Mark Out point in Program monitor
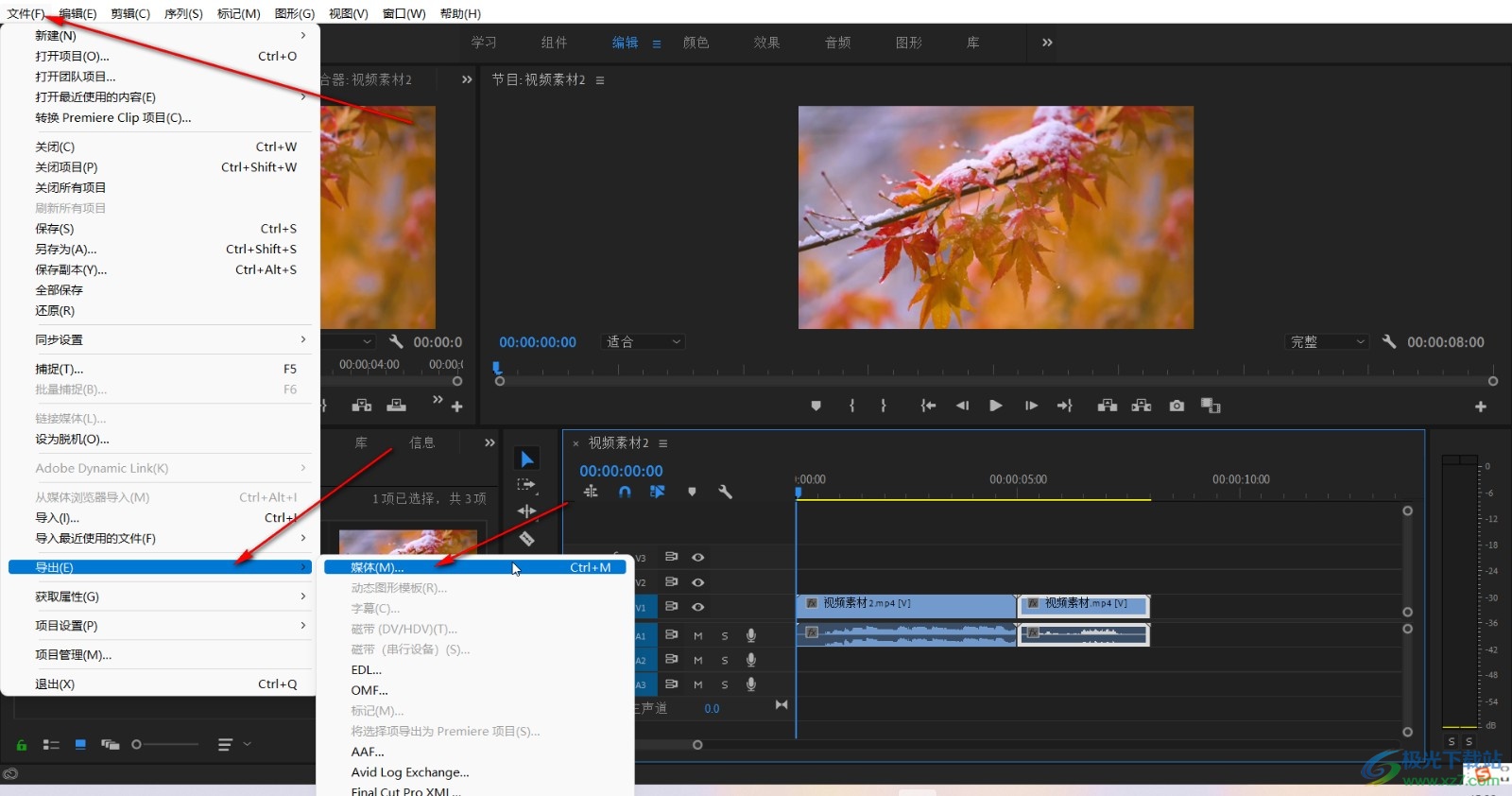 (x=884, y=406)
